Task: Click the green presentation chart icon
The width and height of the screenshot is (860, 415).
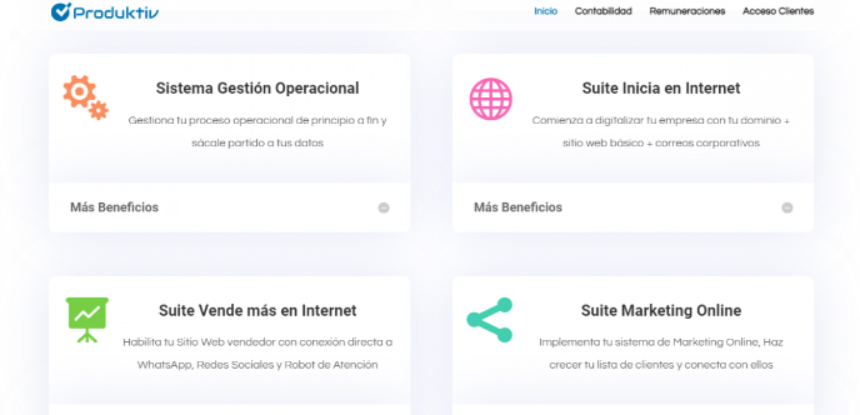Action: point(87,320)
